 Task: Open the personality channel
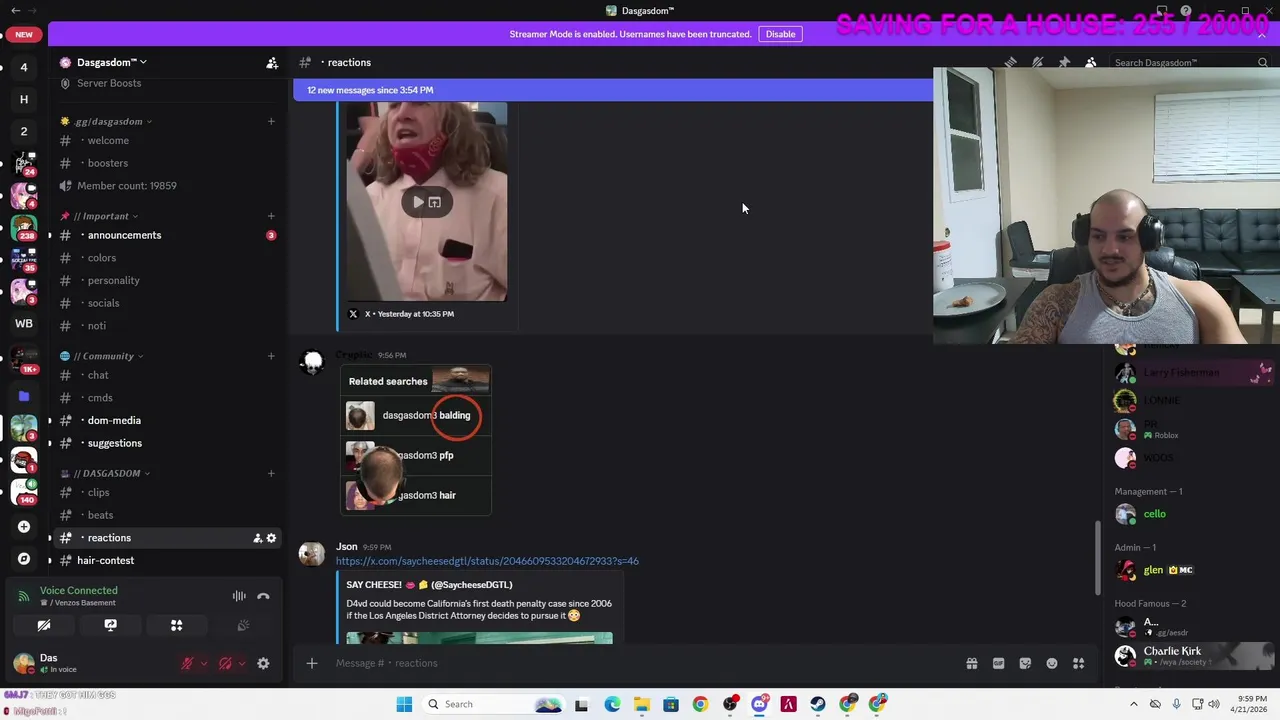tap(166, 280)
